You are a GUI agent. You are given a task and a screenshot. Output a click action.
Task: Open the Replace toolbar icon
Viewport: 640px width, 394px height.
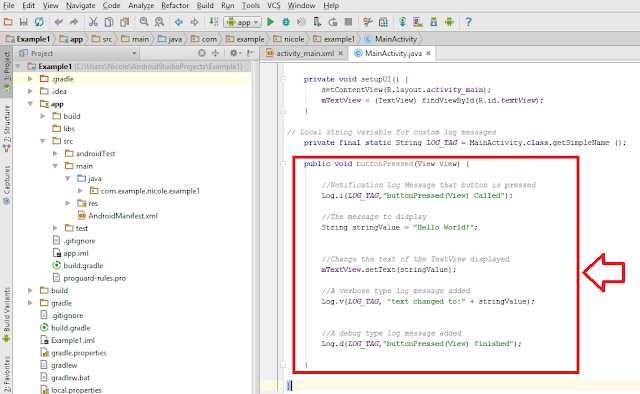159,22
